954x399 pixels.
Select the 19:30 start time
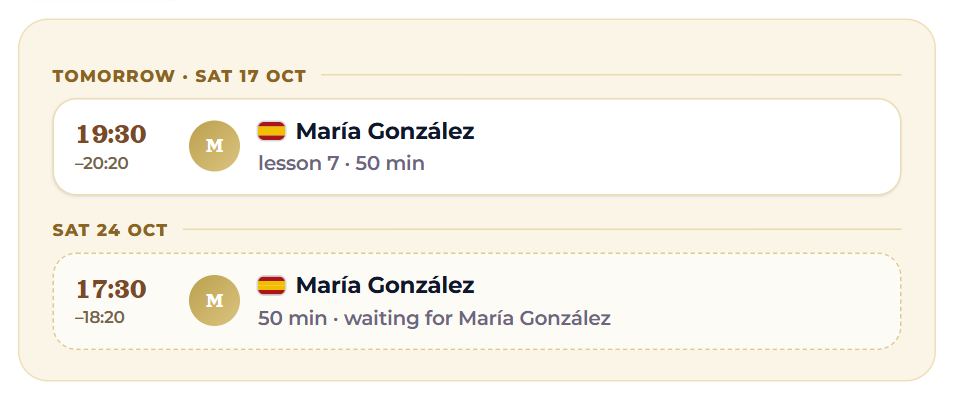(111, 134)
